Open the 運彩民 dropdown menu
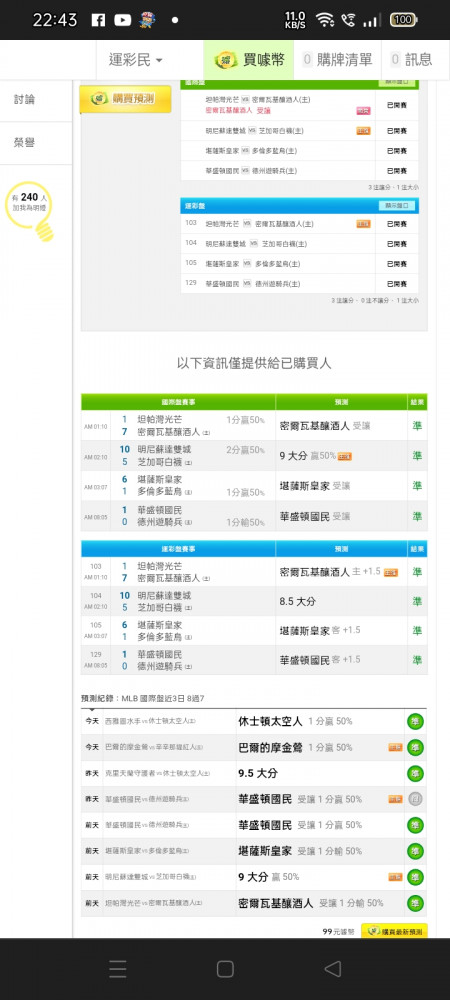Viewport: 450px width, 1000px height. coord(136,60)
